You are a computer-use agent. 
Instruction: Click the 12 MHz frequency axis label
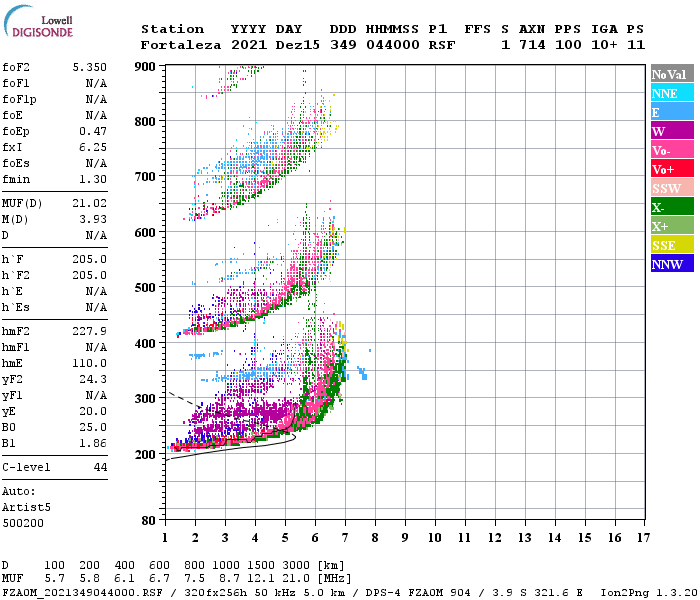pyautogui.click(x=495, y=538)
